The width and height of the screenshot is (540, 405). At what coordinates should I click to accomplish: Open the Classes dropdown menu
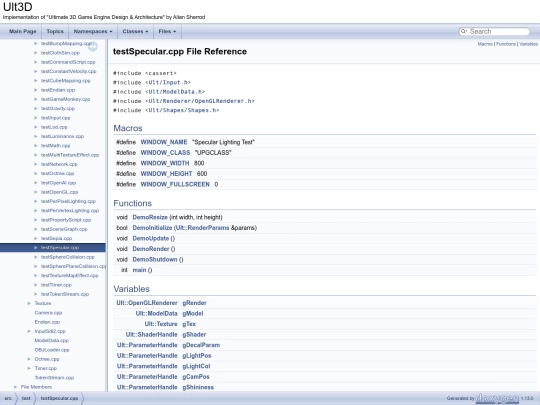[135, 31]
